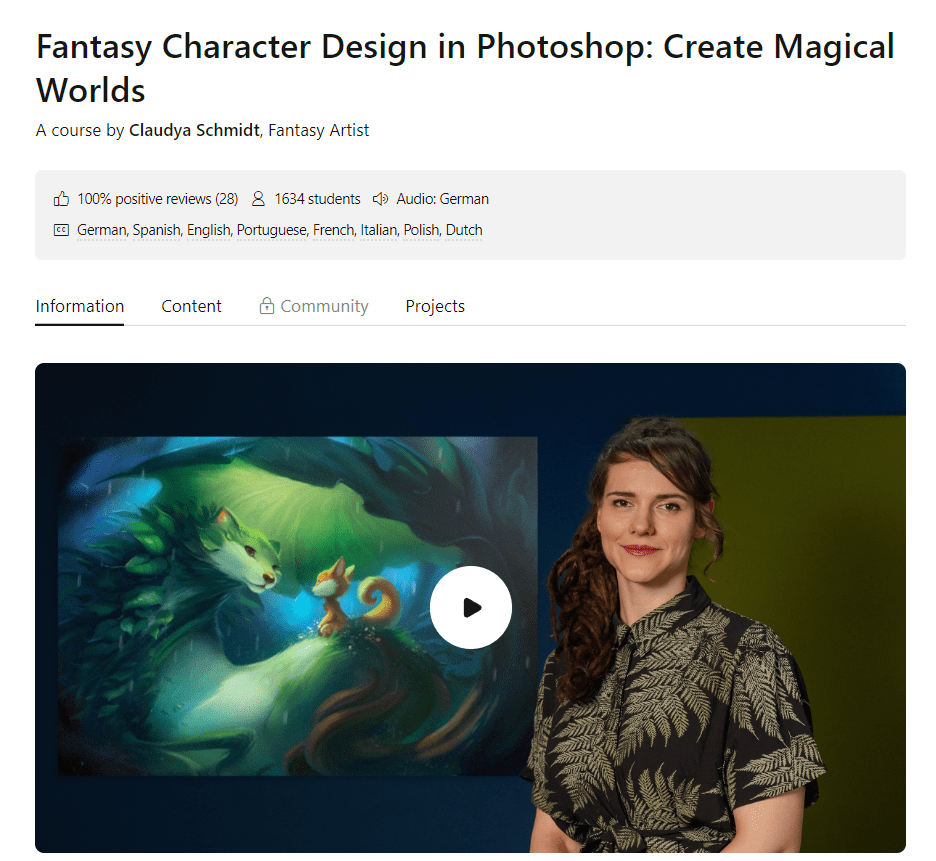This screenshot has width=936, height=861.
Task: Pick Italian subtitle language
Action: pyautogui.click(x=378, y=230)
